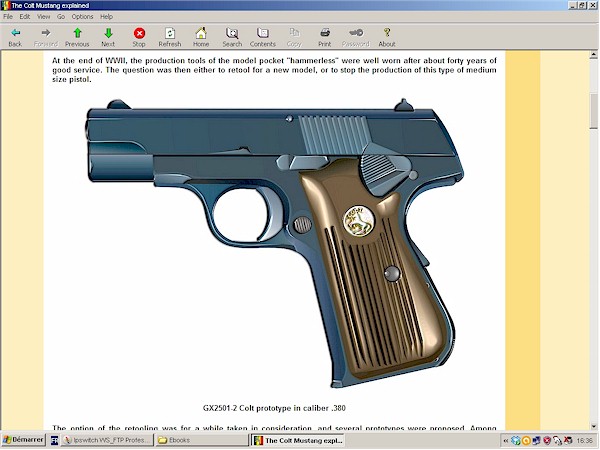Click the Back arrow toolbar icon

click(x=15, y=33)
